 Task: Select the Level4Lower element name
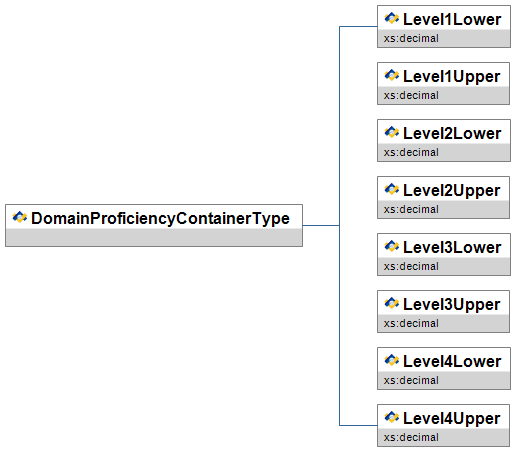tap(452, 361)
